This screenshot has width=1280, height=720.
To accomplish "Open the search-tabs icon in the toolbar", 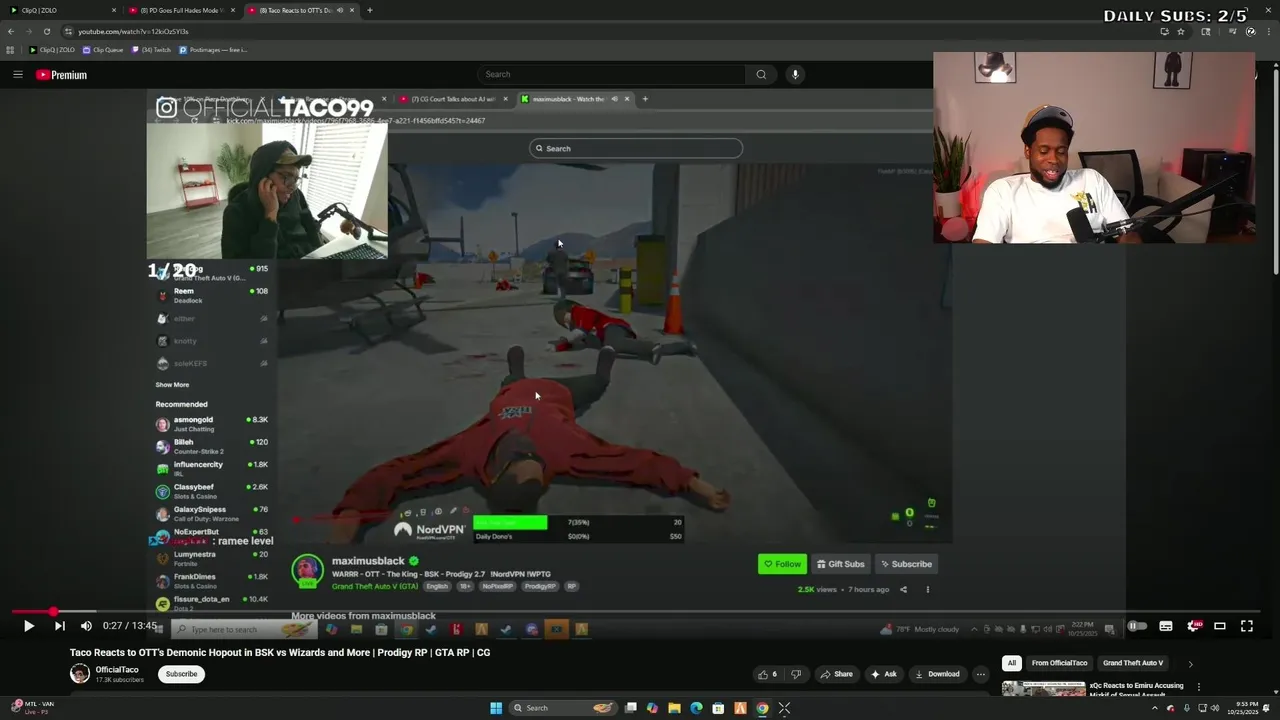I will click(x=1205, y=31).
